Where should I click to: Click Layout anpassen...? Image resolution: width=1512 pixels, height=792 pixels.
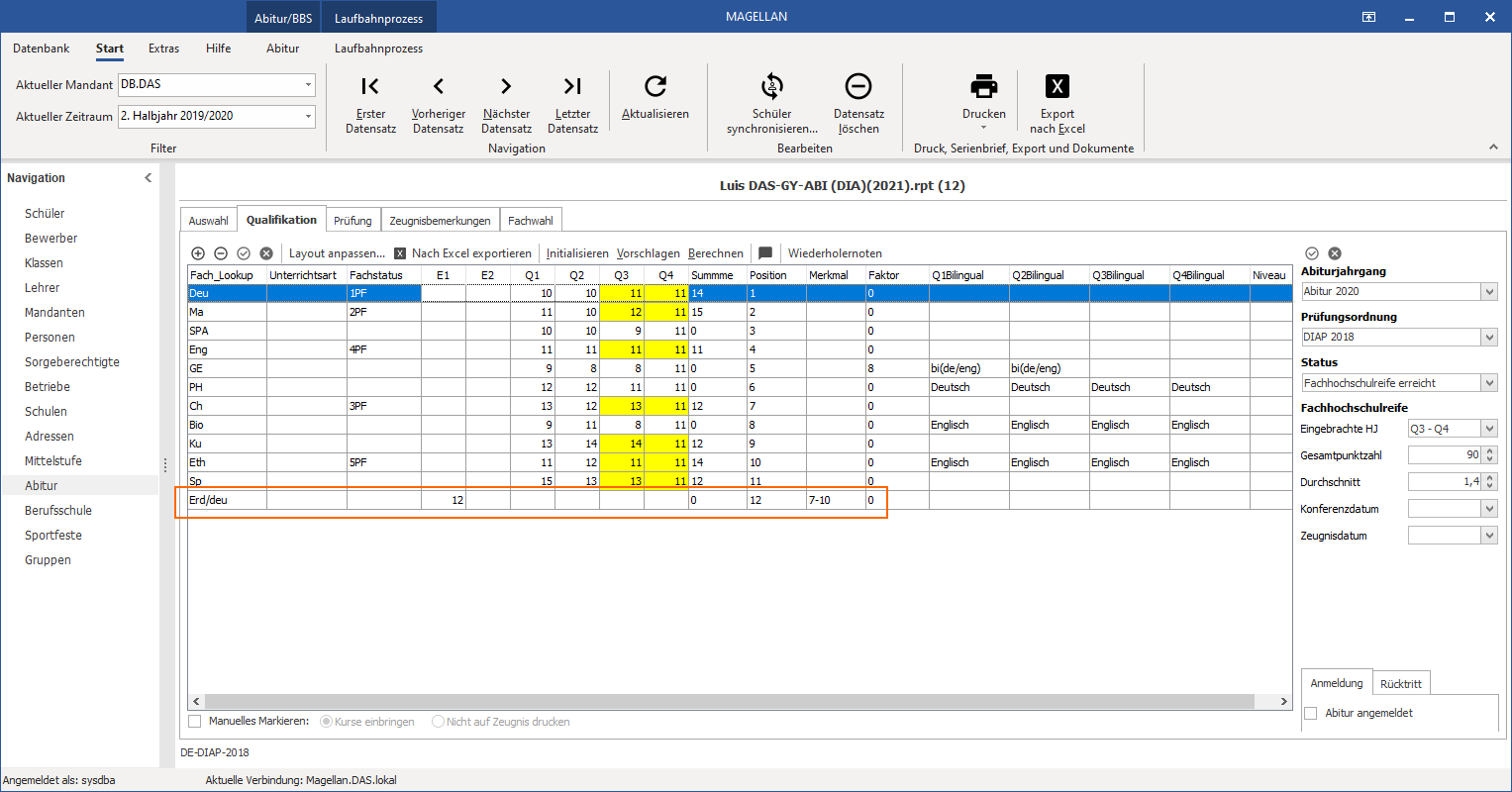[x=337, y=253]
